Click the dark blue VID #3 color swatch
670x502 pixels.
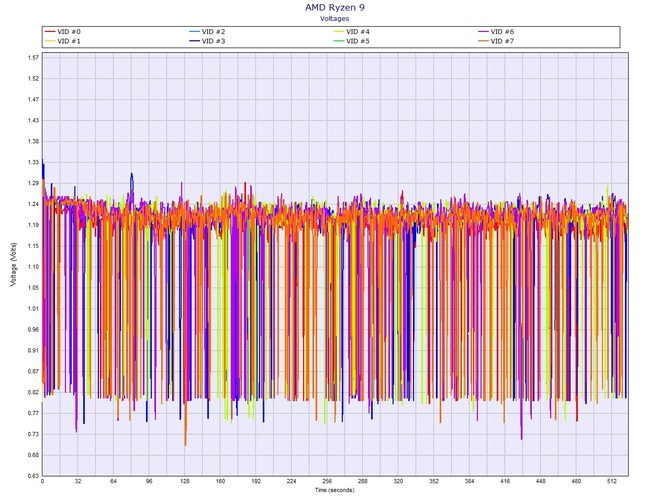[194, 41]
